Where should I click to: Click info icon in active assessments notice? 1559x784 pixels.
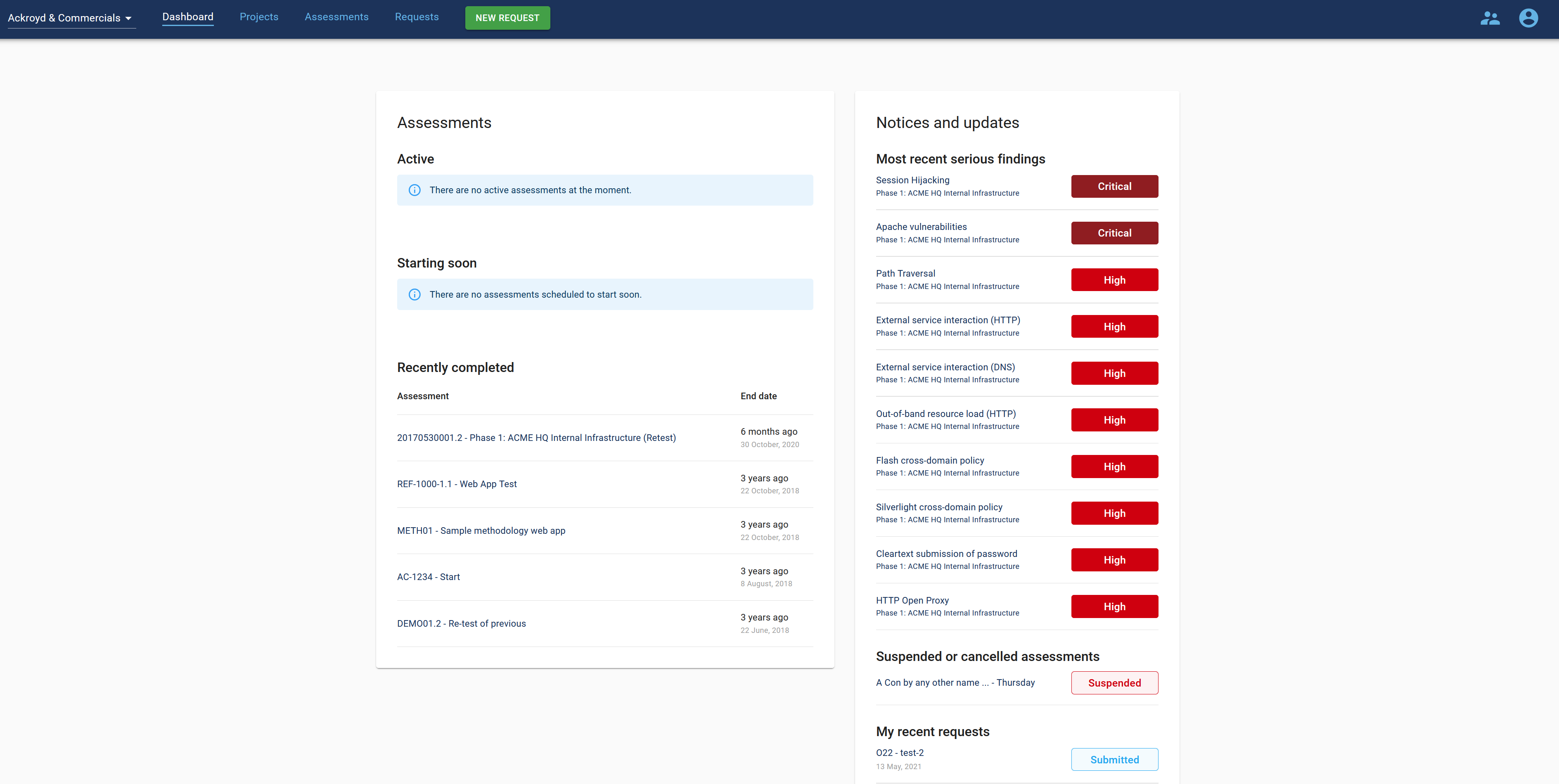point(415,190)
